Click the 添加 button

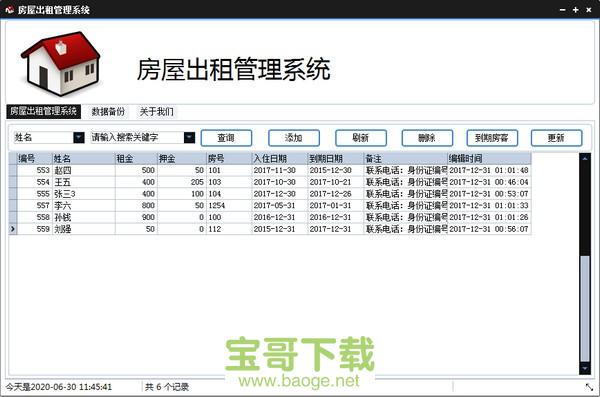pyautogui.click(x=294, y=138)
